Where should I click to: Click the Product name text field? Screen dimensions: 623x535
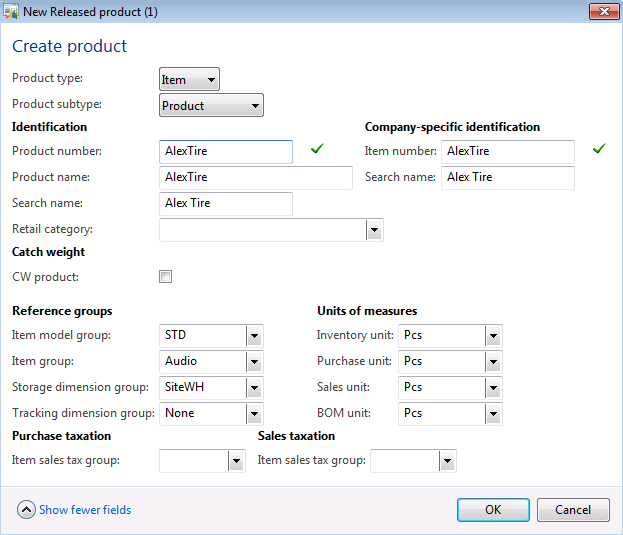coord(255,178)
